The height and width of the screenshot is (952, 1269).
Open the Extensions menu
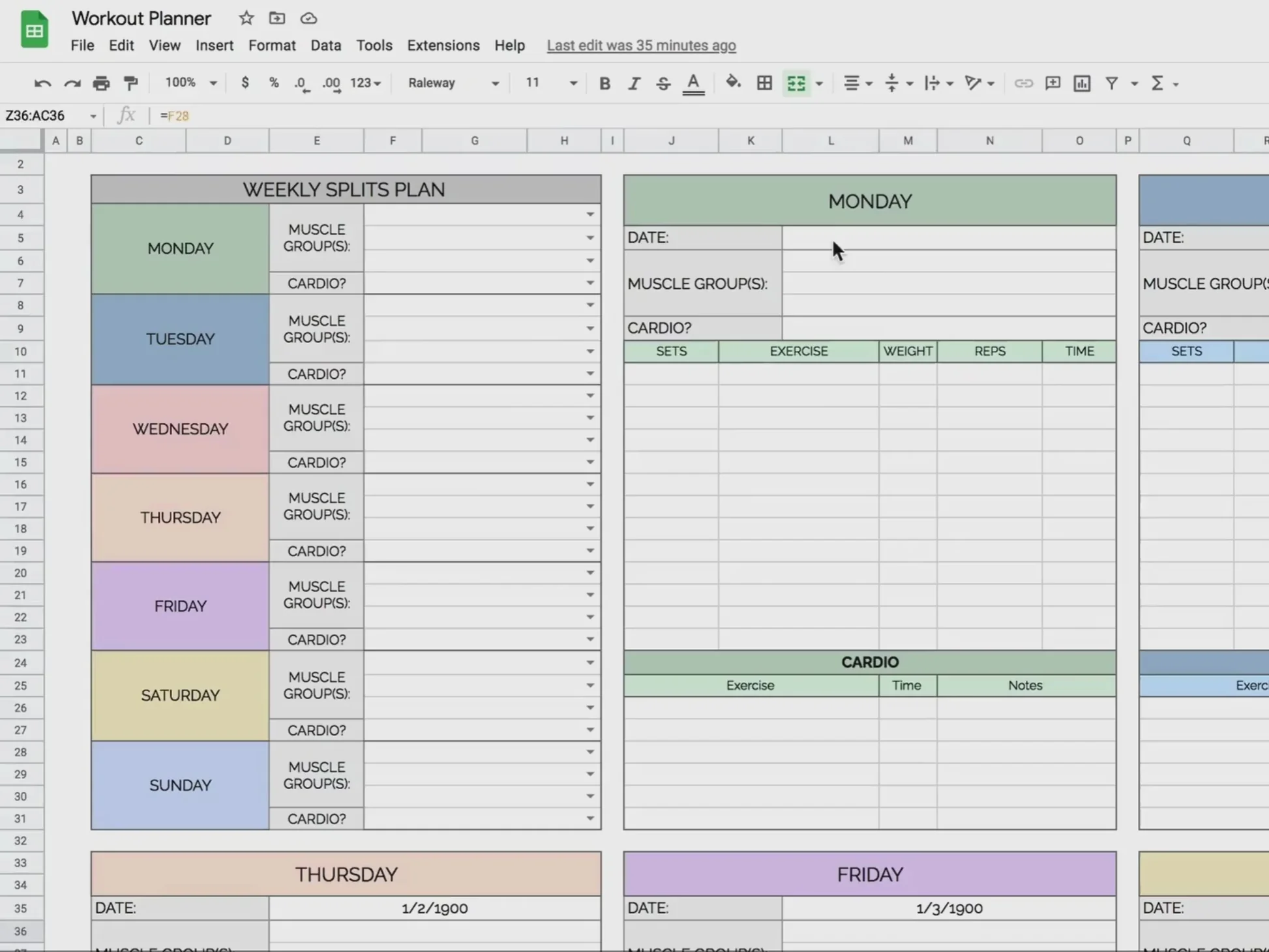point(443,45)
